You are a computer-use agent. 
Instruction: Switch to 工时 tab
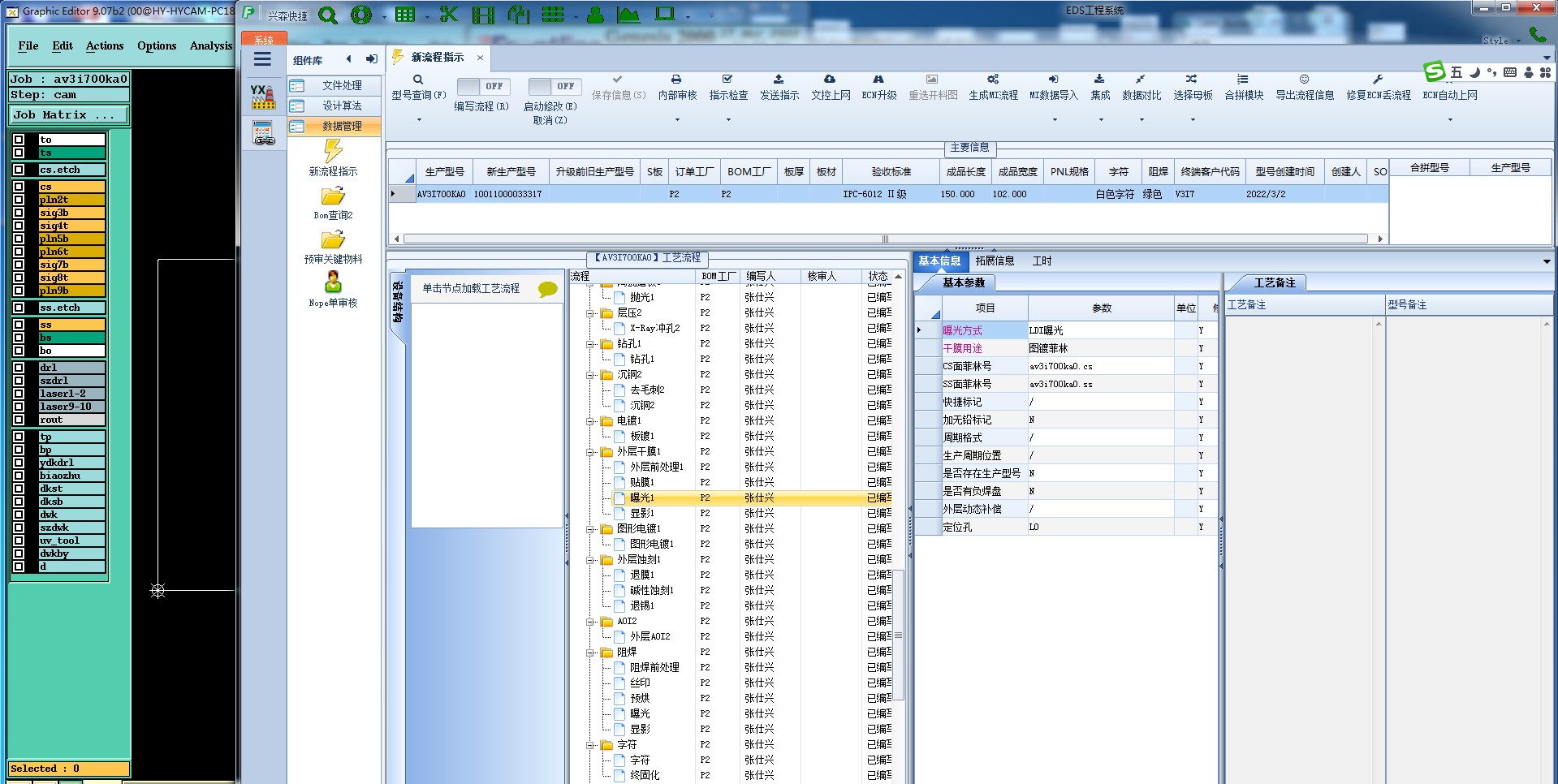(1042, 261)
